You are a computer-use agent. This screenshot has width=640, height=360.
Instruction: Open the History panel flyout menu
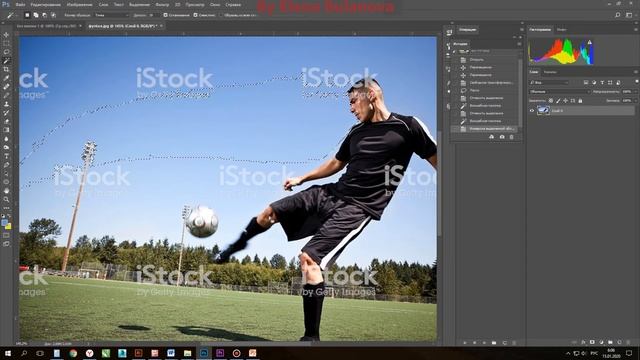tap(519, 44)
